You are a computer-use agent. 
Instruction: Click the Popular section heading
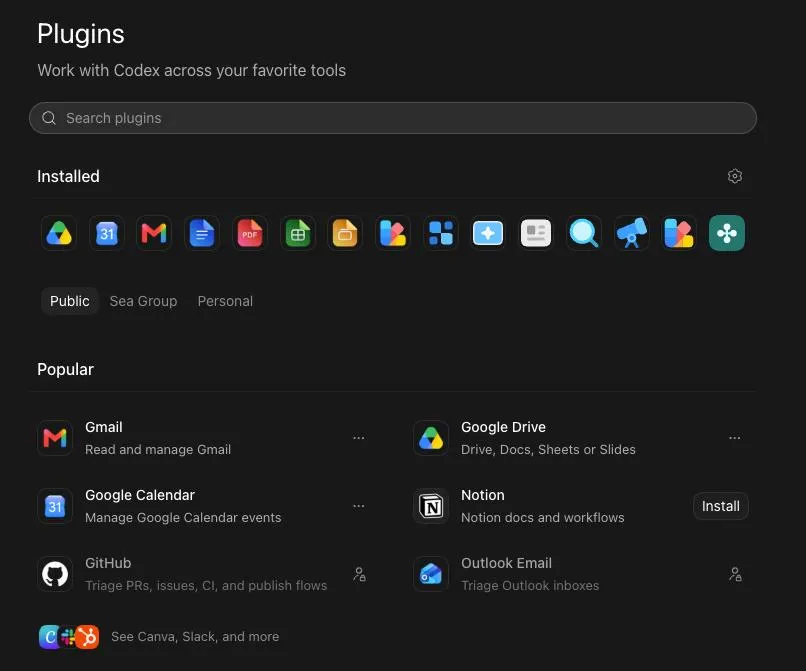(65, 369)
